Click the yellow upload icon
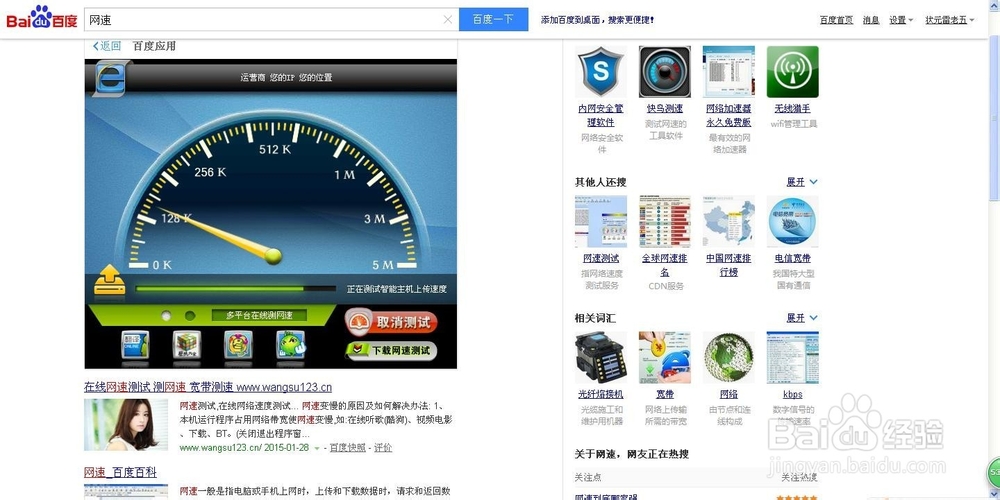This screenshot has width=1000, height=500. point(110,281)
